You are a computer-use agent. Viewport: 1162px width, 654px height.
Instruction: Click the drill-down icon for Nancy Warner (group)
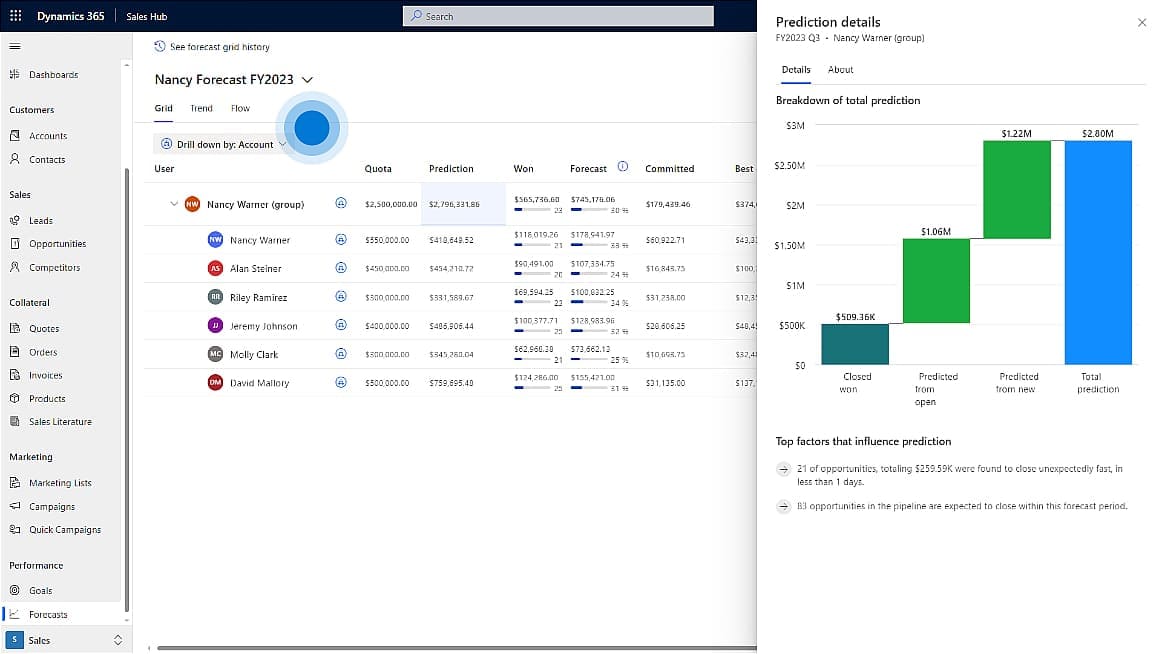pyautogui.click(x=341, y=203)
